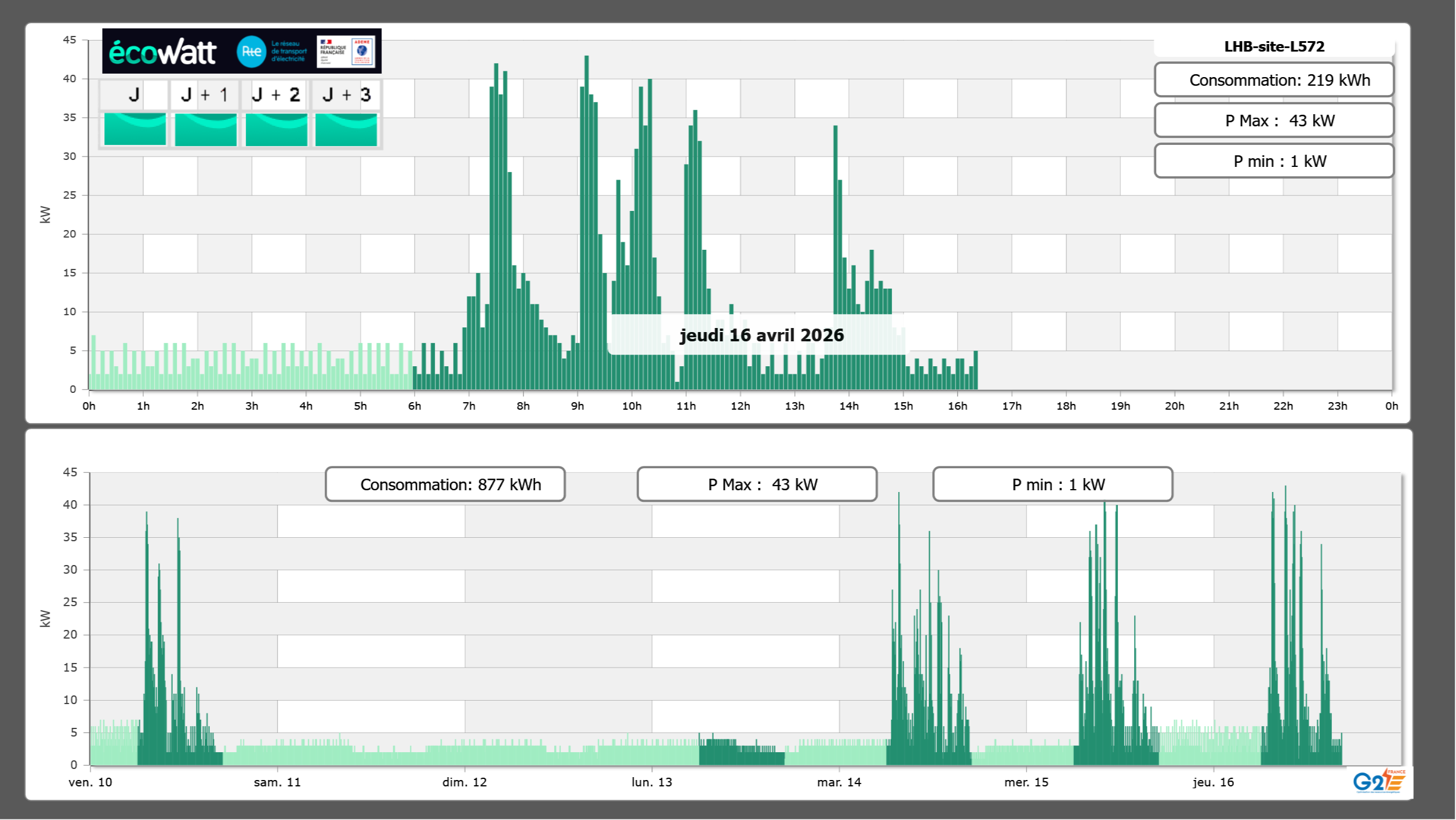Click the green J + 1 signal tile

coord(206,129)
